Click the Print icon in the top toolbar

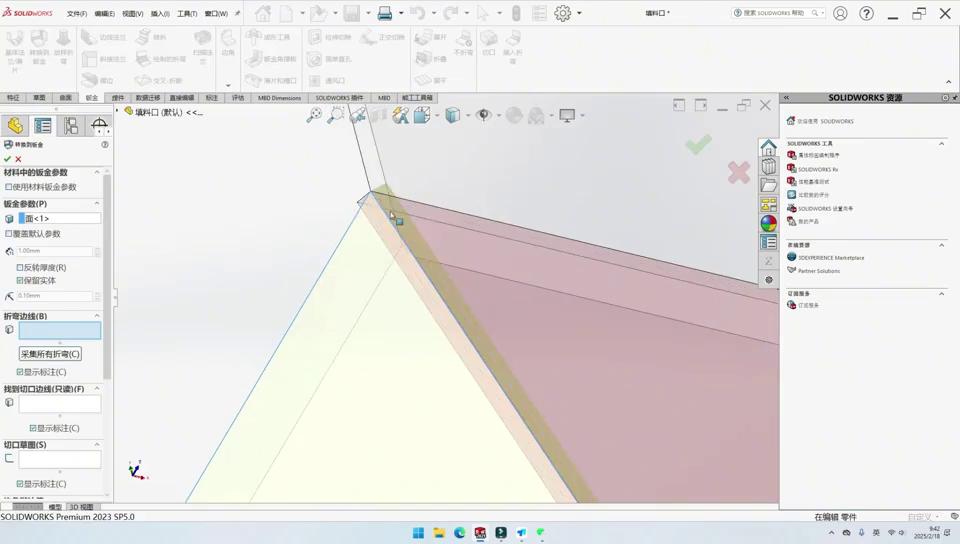point(385,14)
